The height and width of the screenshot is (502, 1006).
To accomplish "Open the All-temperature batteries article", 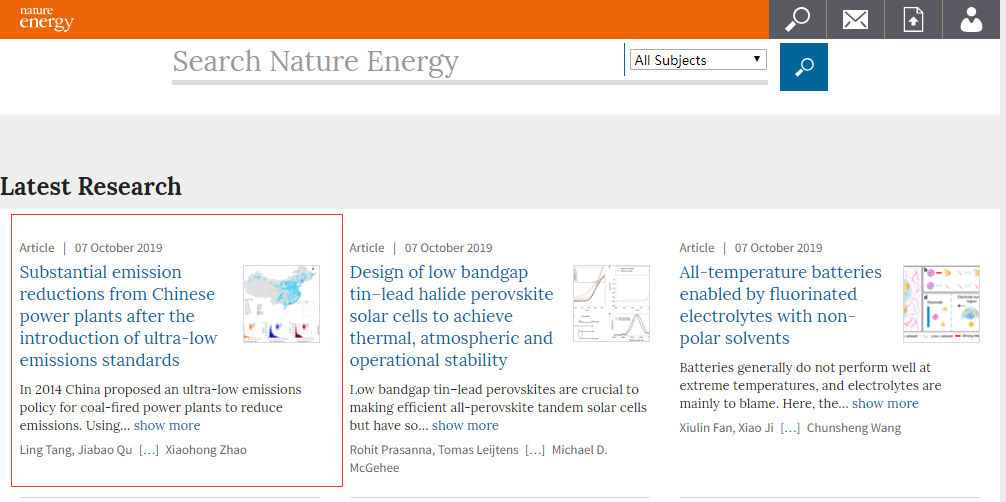I will pos(780,305).
